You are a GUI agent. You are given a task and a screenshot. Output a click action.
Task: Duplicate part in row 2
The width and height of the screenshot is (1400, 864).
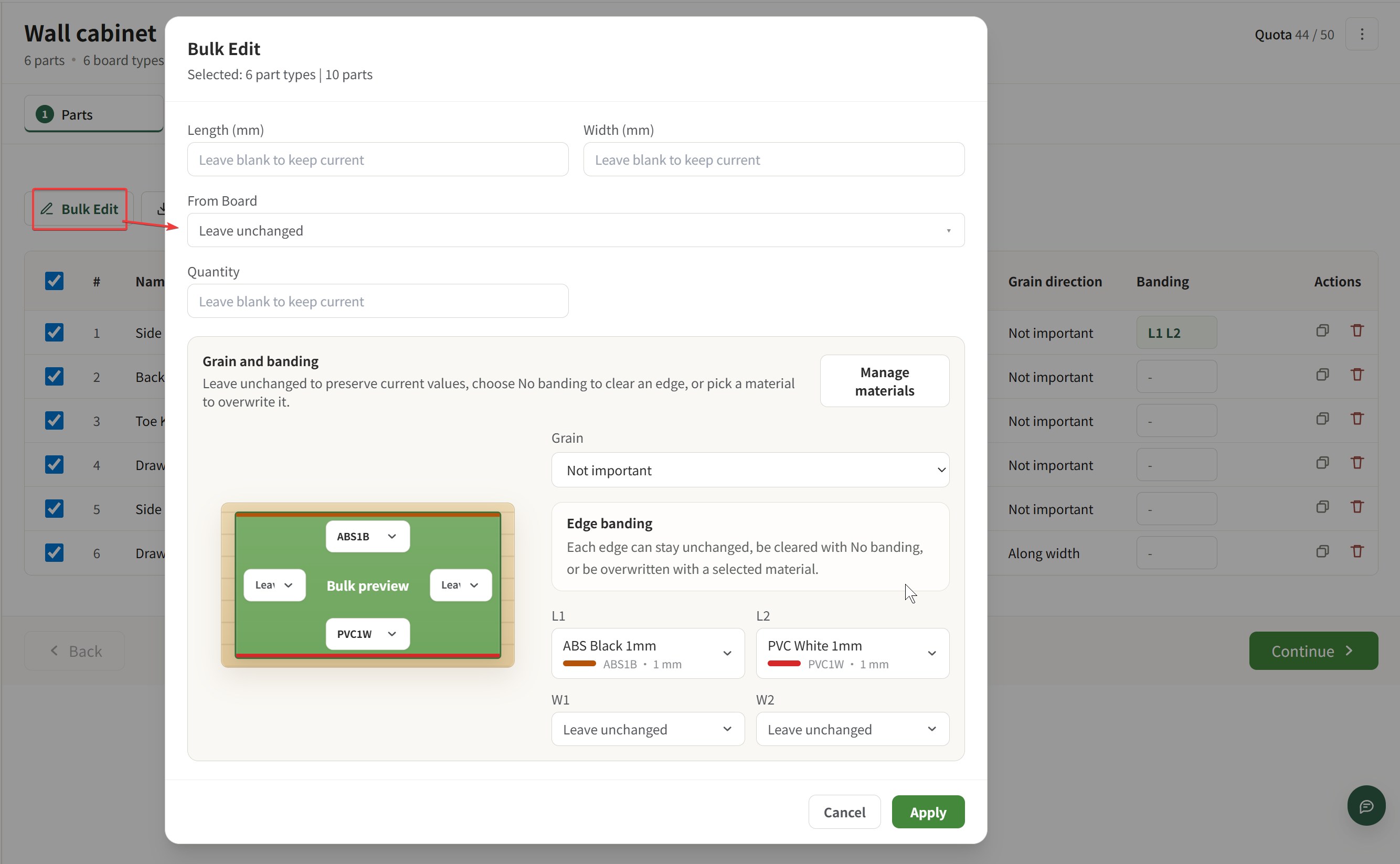[1322, 375]
